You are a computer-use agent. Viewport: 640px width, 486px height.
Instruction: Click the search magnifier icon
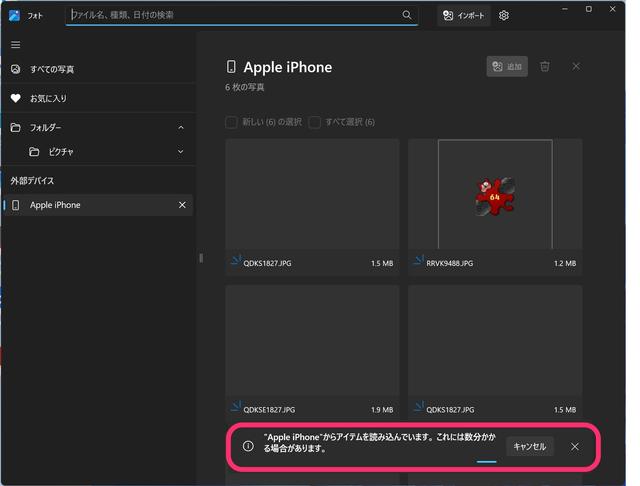point(407,16)
